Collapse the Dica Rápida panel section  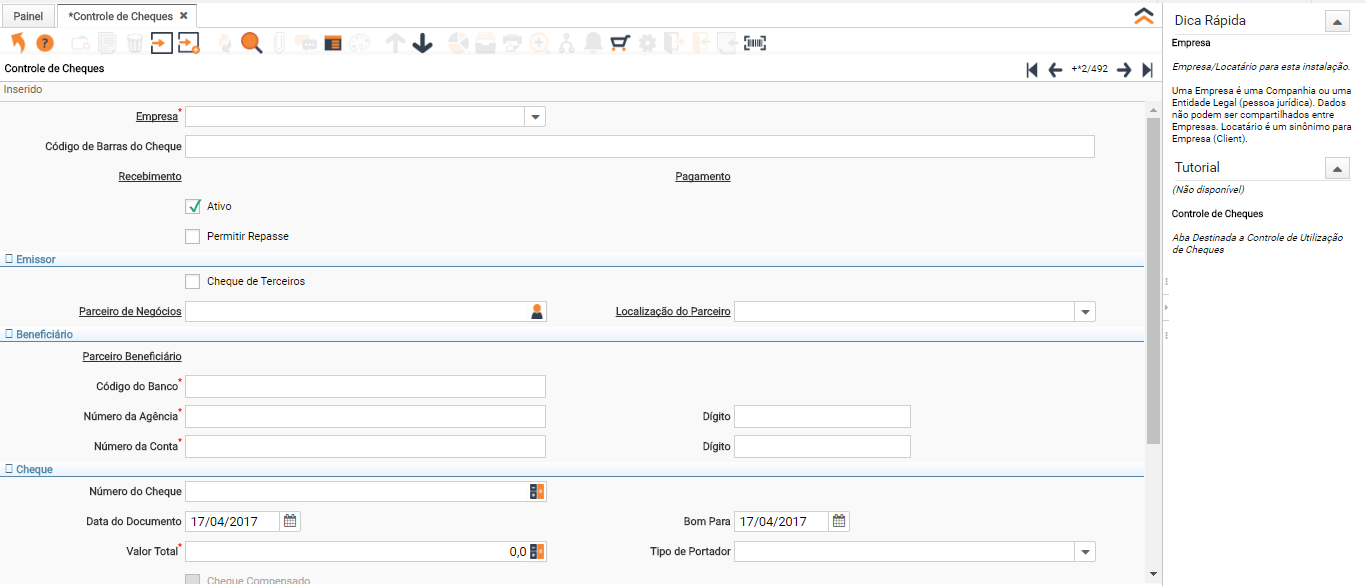tap(1336, 21)
